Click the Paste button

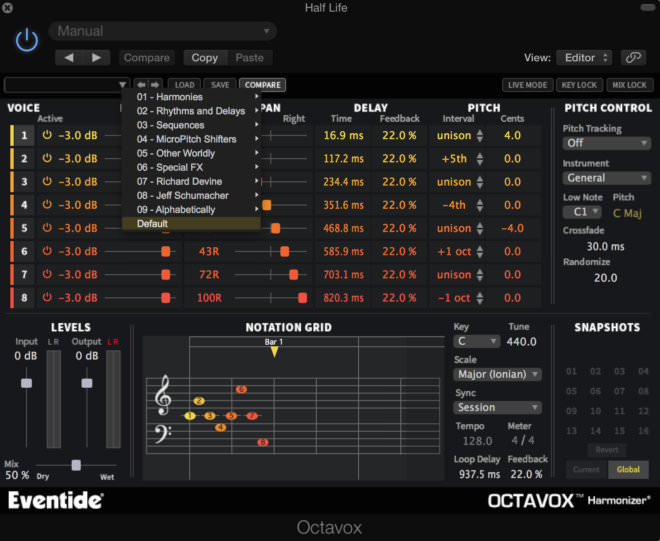click(250, 58)
